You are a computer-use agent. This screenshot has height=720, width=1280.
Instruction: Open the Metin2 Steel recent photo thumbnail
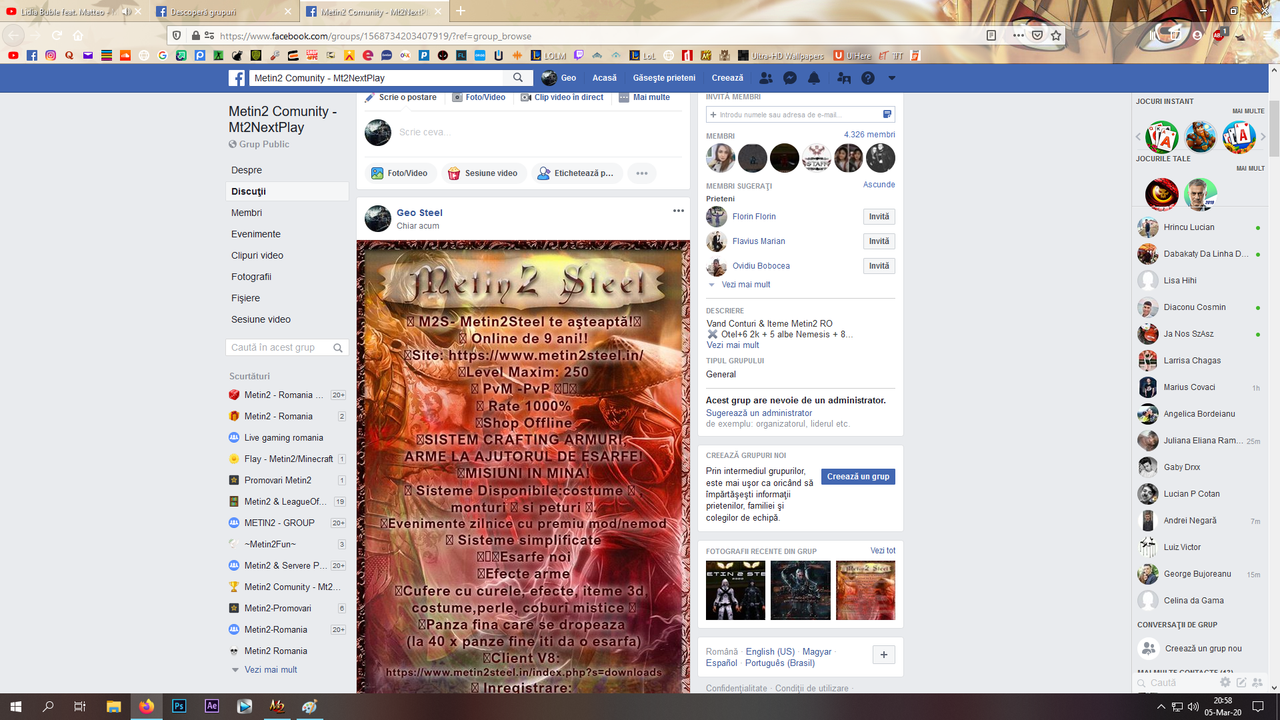[865, 590]
